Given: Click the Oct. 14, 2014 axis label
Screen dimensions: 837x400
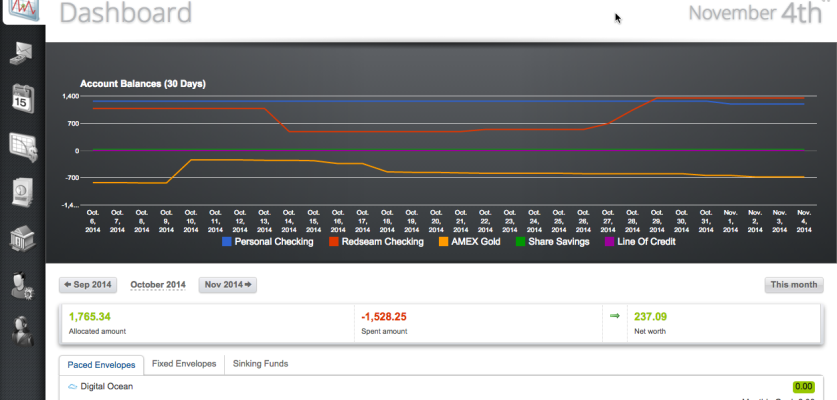Looking at the screenshot, I should pos(289,221).
